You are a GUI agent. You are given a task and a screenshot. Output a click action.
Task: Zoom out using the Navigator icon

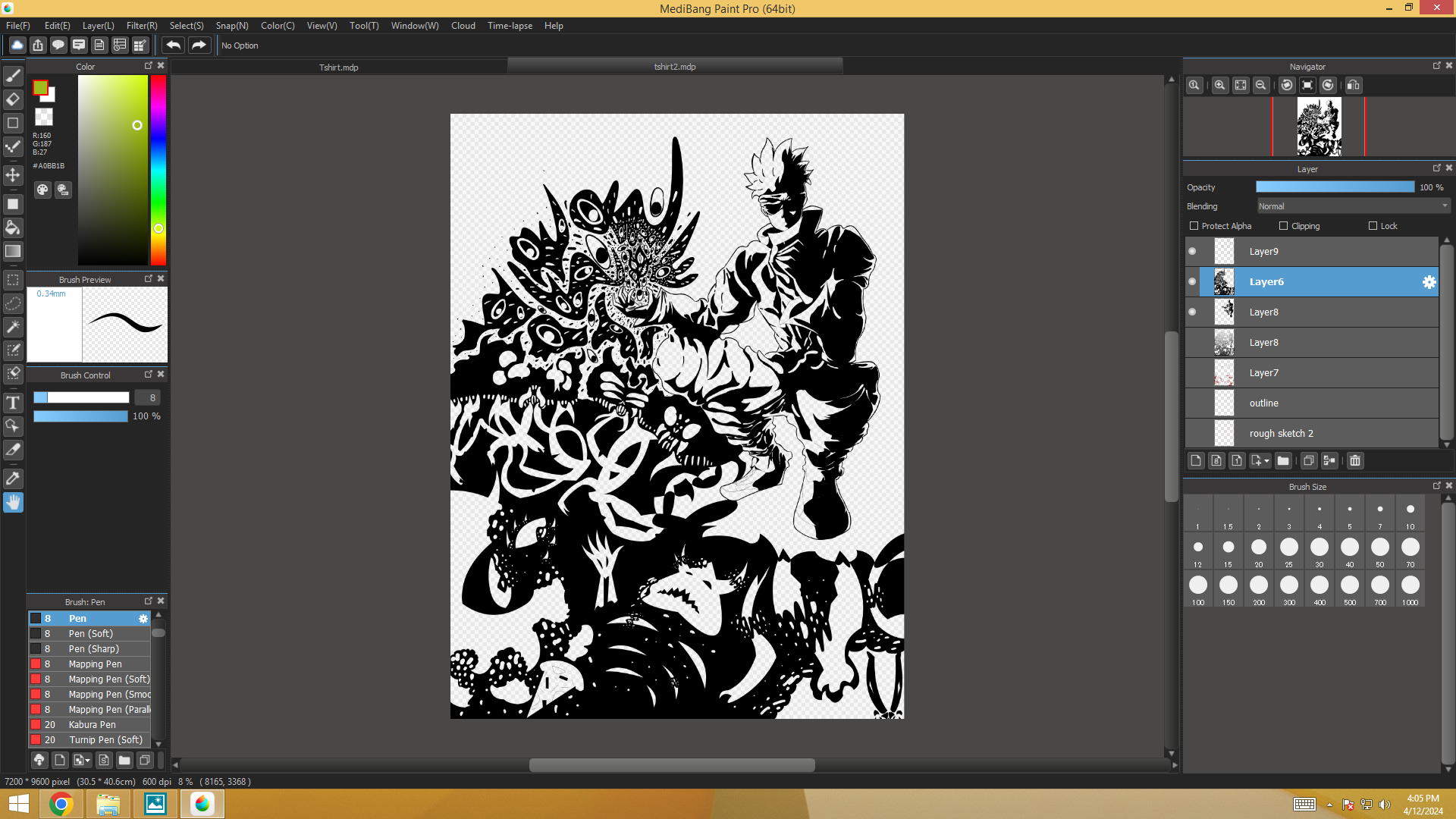pyautogui.click(x=1260, y=85)
